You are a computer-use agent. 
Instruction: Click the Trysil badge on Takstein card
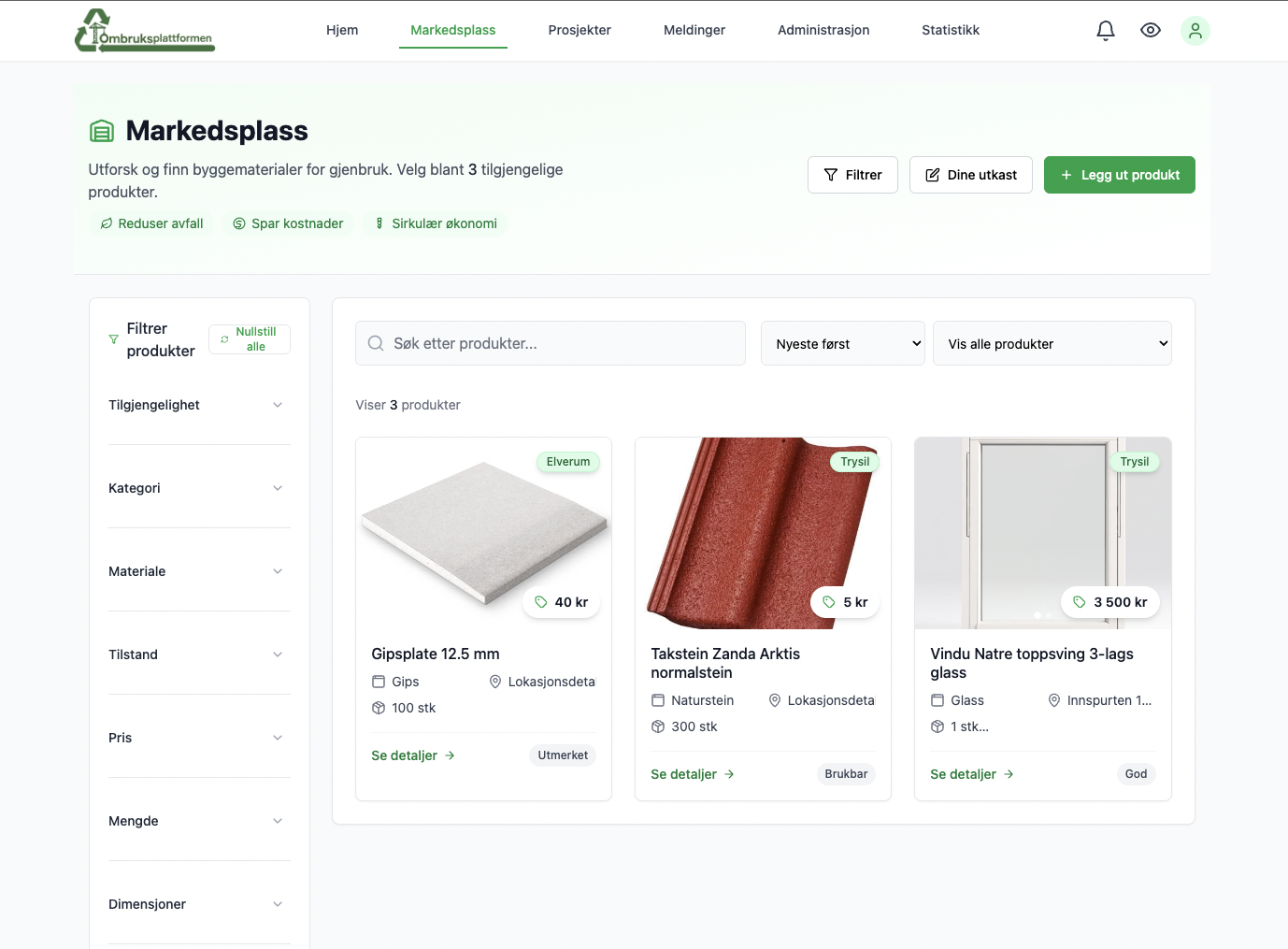[855, 462]
